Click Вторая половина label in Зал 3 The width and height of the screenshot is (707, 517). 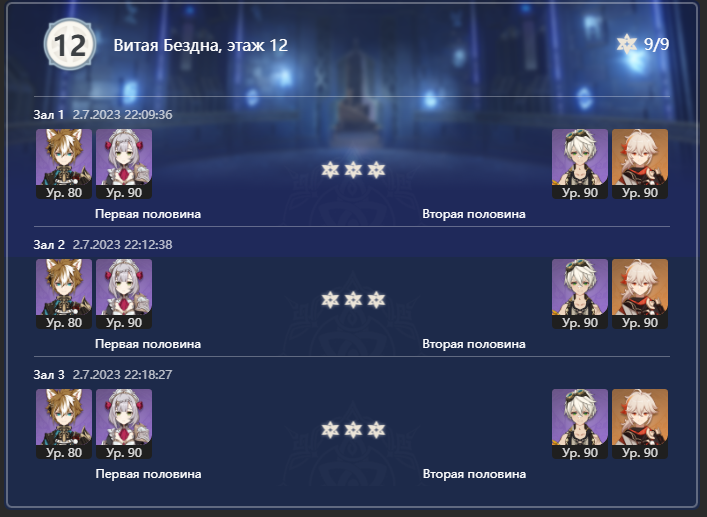coord(474,474)
